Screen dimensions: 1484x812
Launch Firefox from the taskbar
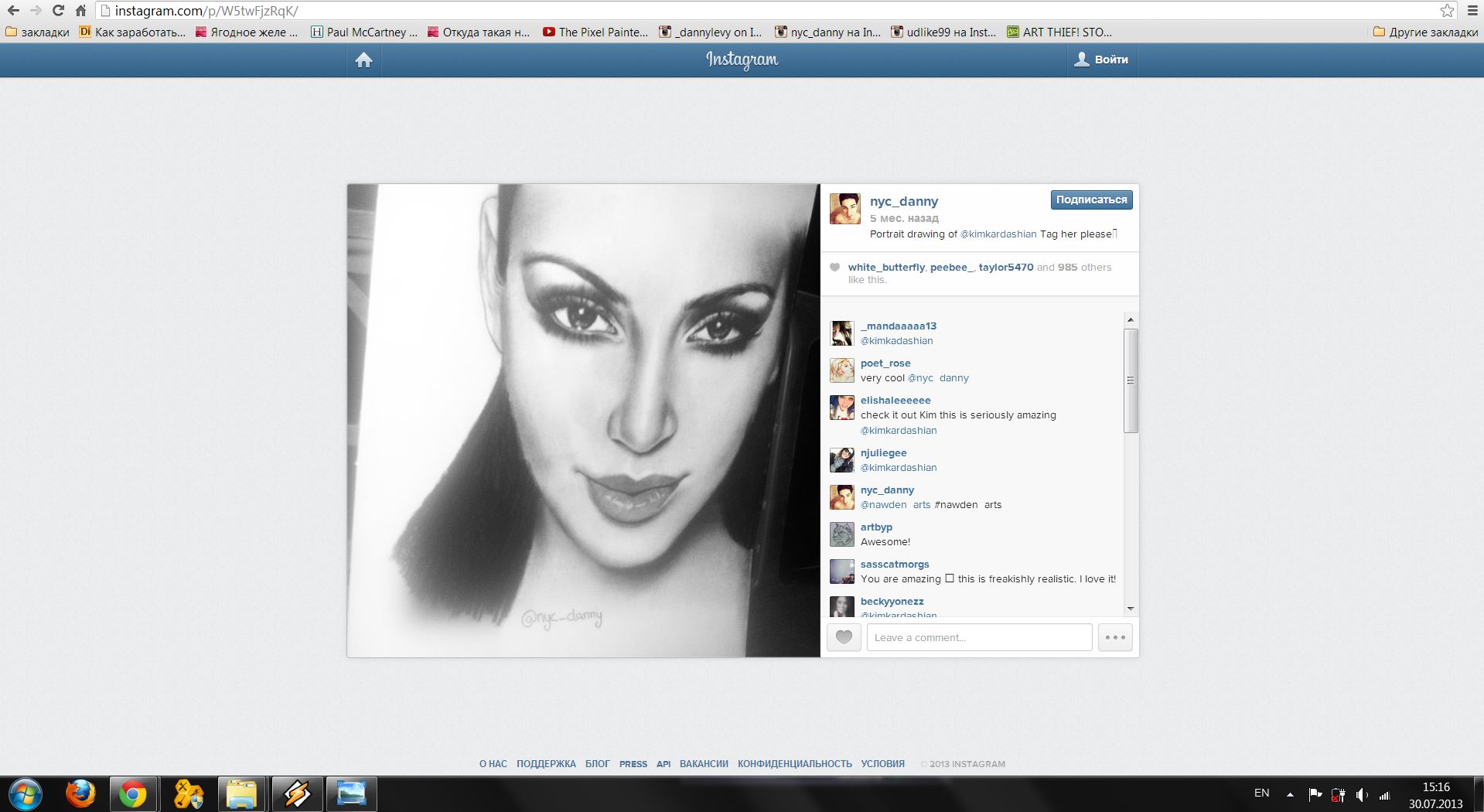coord(80,794)
